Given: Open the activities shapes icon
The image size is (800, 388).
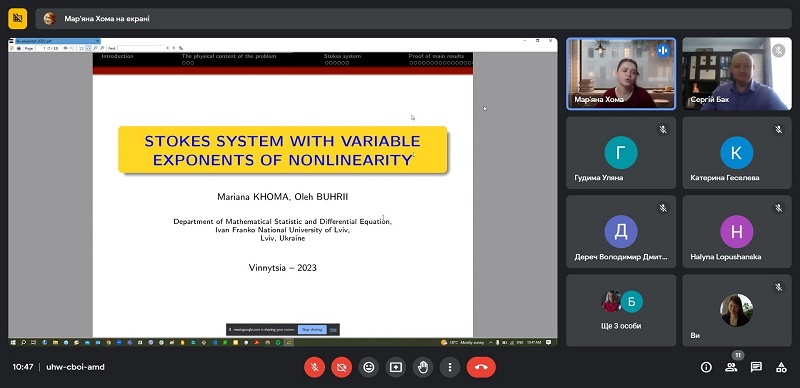Looking at the screenshot, I should pyautogui.click(x=781, y=367).
